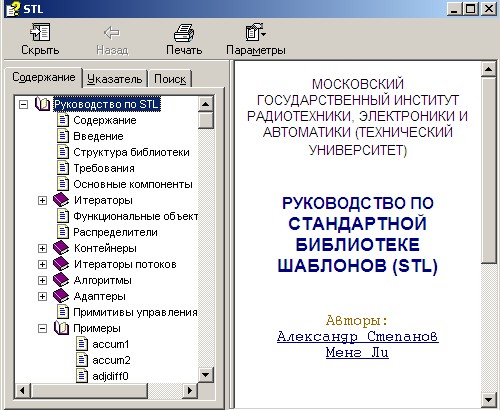Click the page icon beside Введение

tap(63, 136)
